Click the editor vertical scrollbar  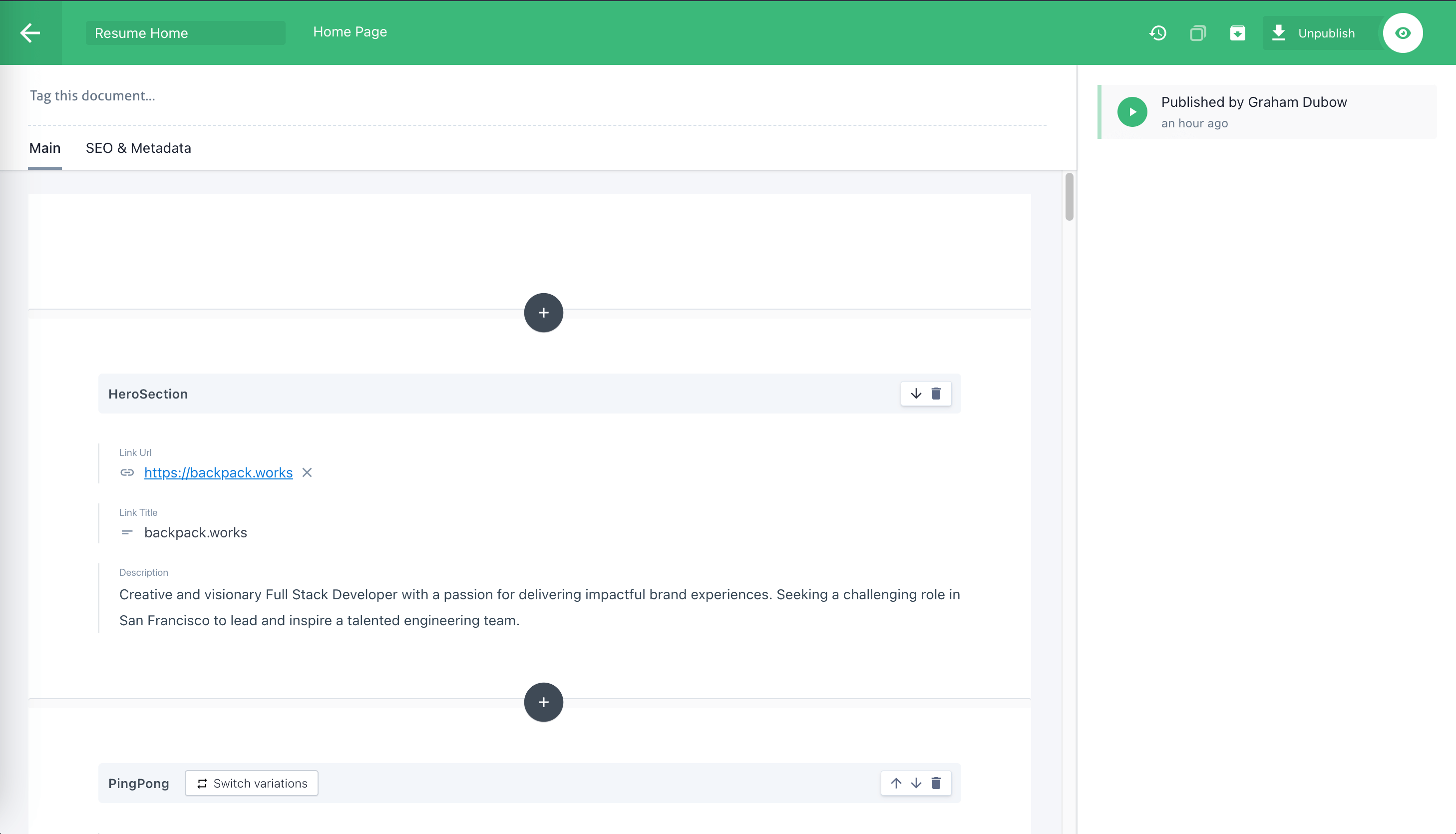tap(1069, 197)
